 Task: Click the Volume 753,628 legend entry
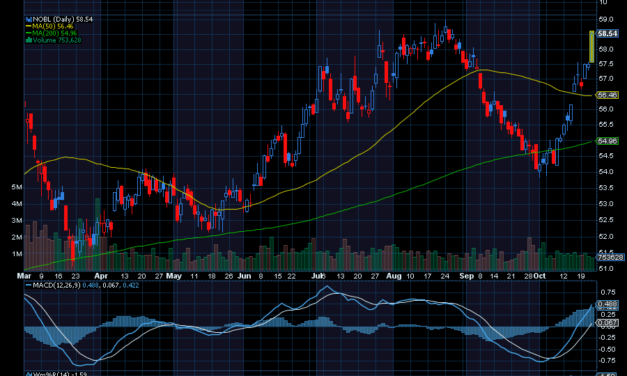57,40
